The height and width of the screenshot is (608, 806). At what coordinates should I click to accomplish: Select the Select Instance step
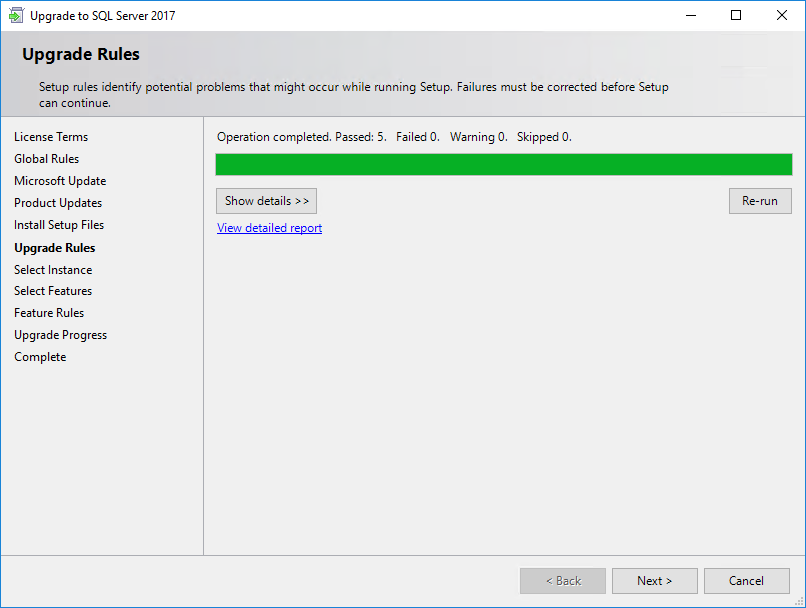[53, 270]
